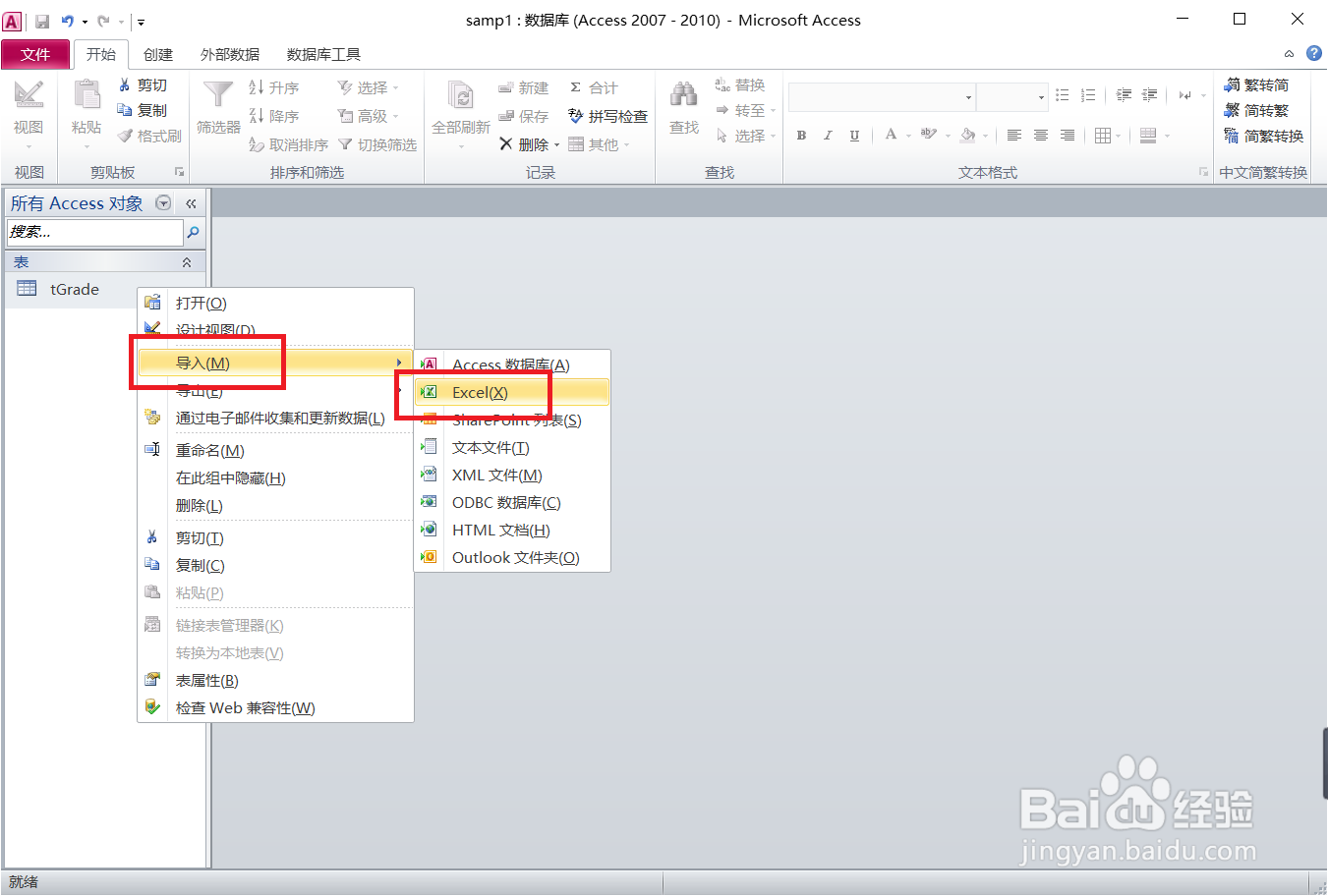Click the Center text alignment button

pyautogui.click(x=1041, y=136)
